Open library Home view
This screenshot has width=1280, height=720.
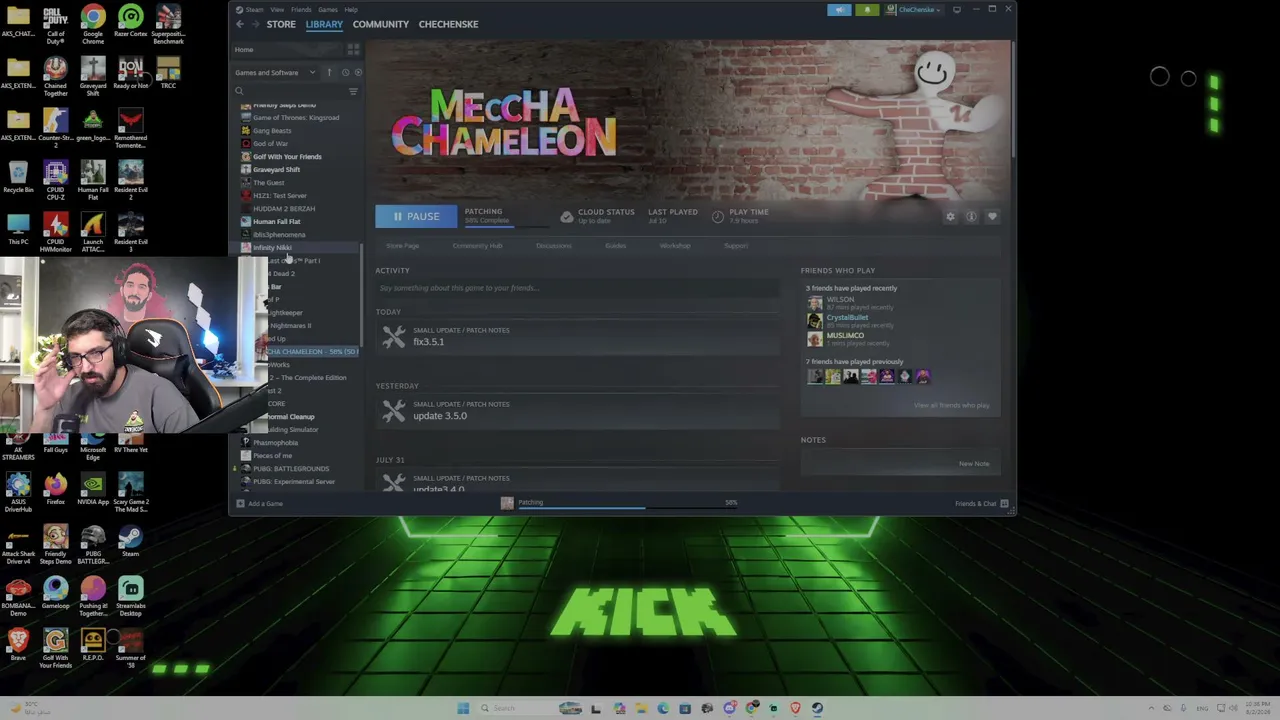[x=244, y=49]
